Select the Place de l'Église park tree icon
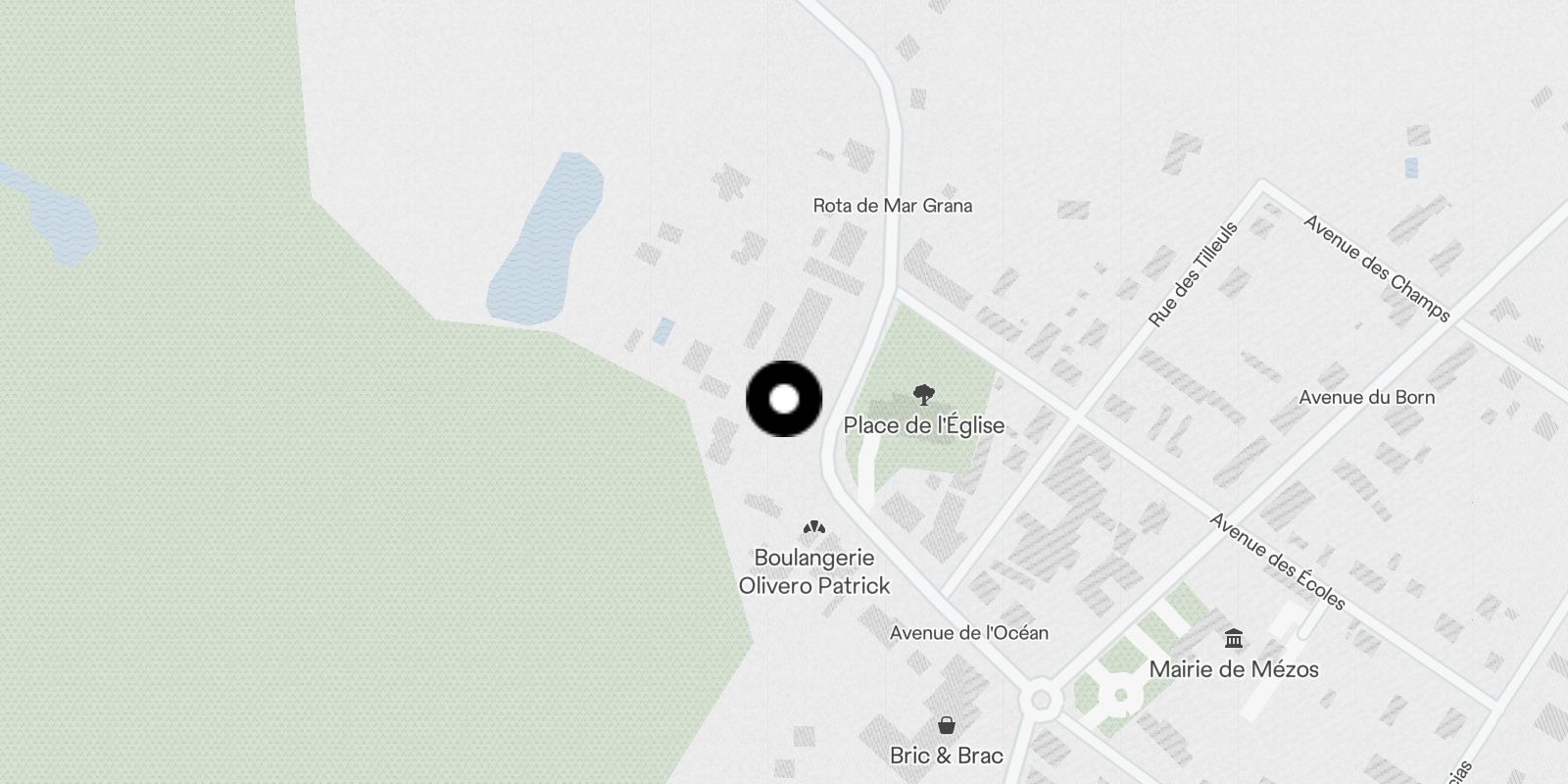 coord(923,395)
